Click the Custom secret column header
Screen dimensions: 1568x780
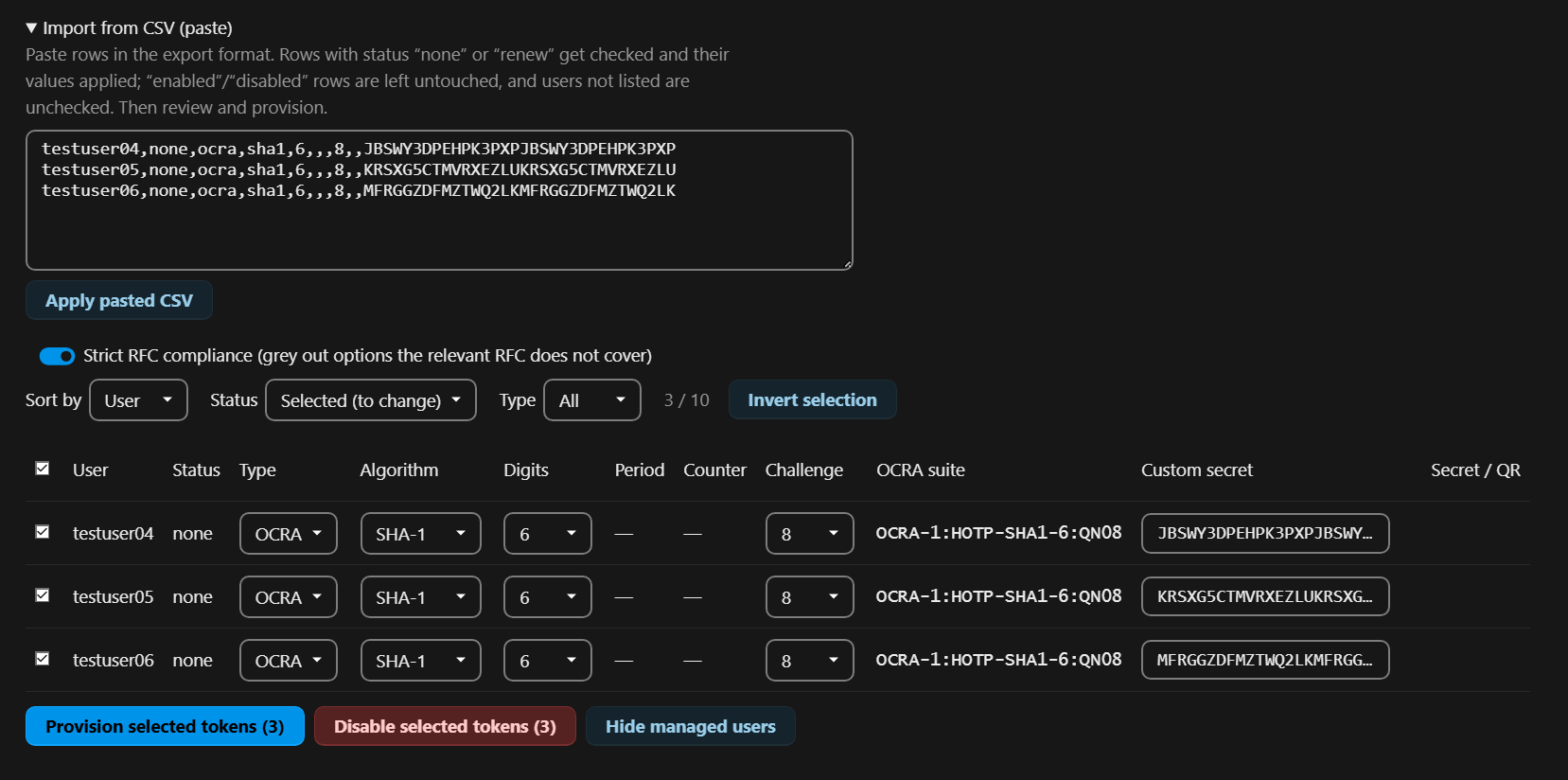(1197, 470)
